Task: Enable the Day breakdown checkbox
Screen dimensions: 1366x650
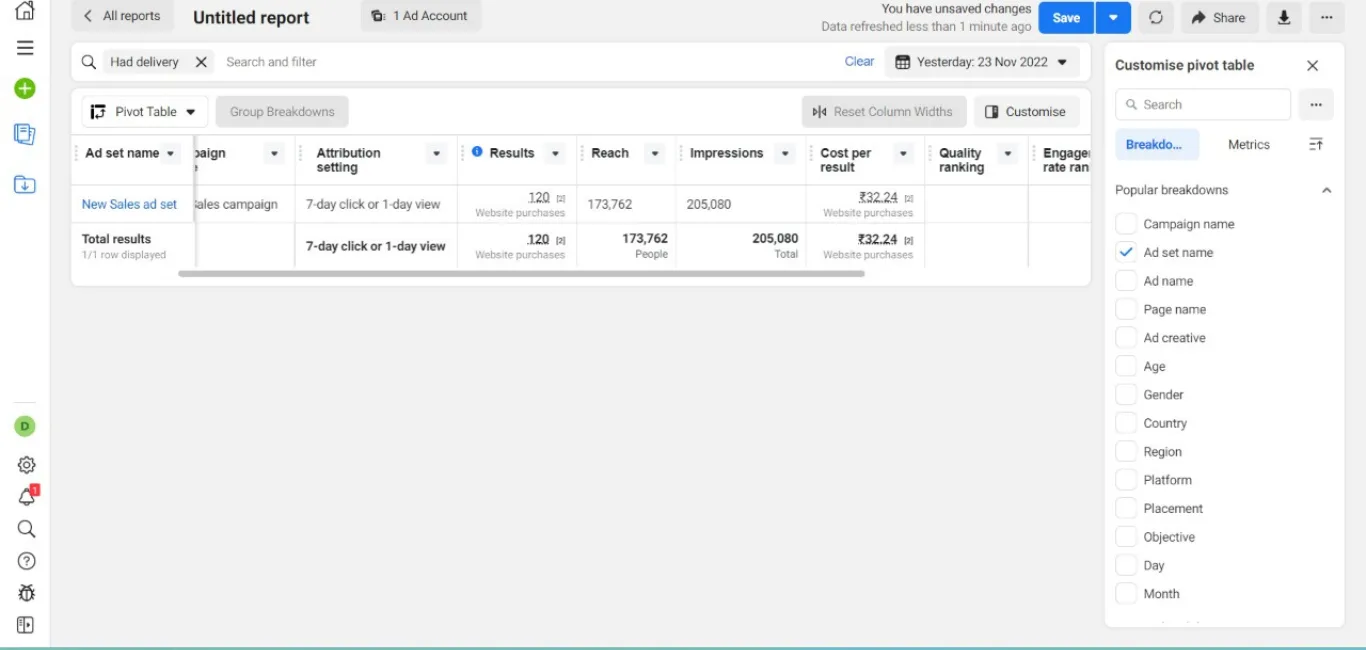Action: point(1126,565)
